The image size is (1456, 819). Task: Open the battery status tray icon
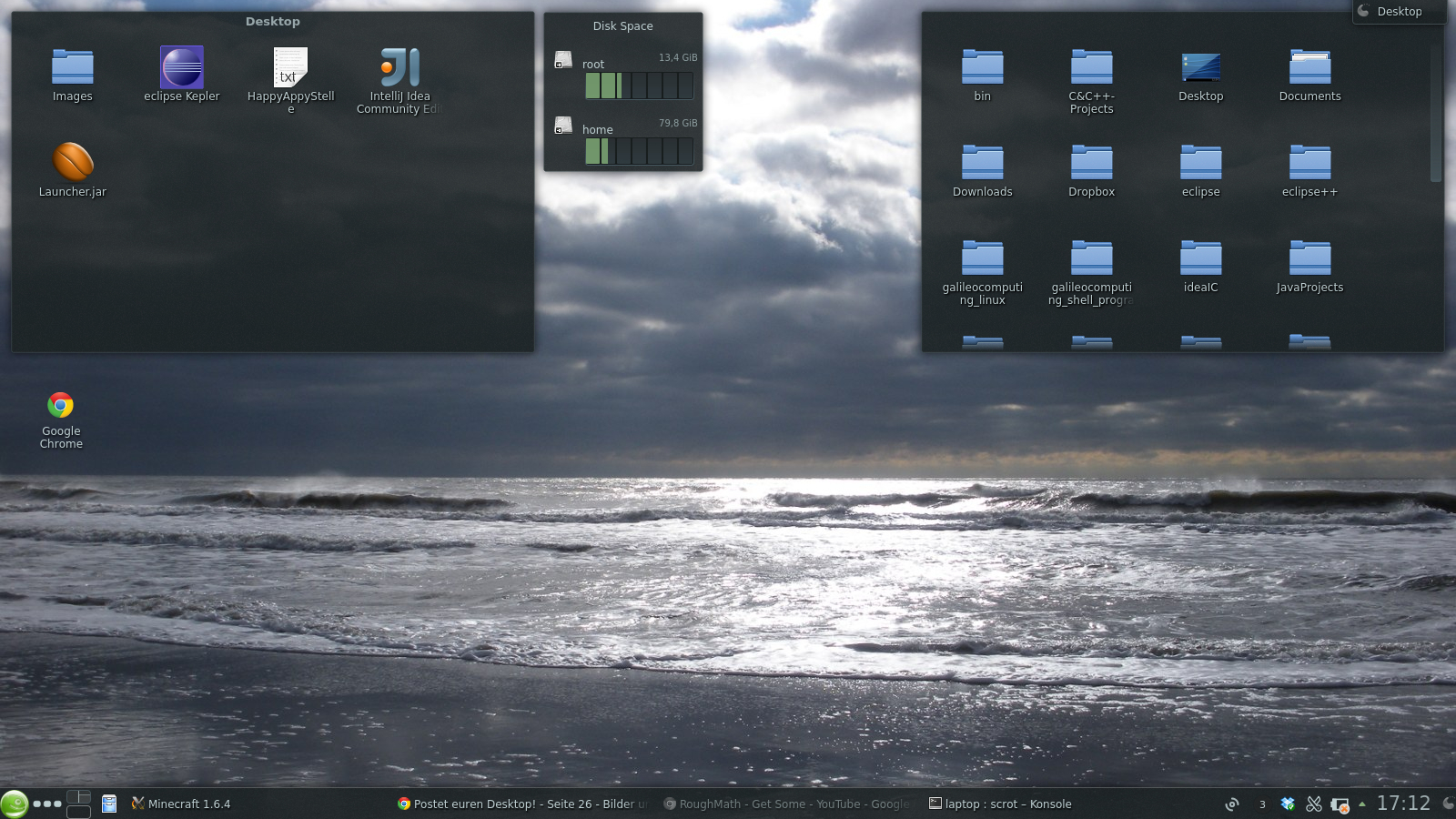(x=1340, y=804)
